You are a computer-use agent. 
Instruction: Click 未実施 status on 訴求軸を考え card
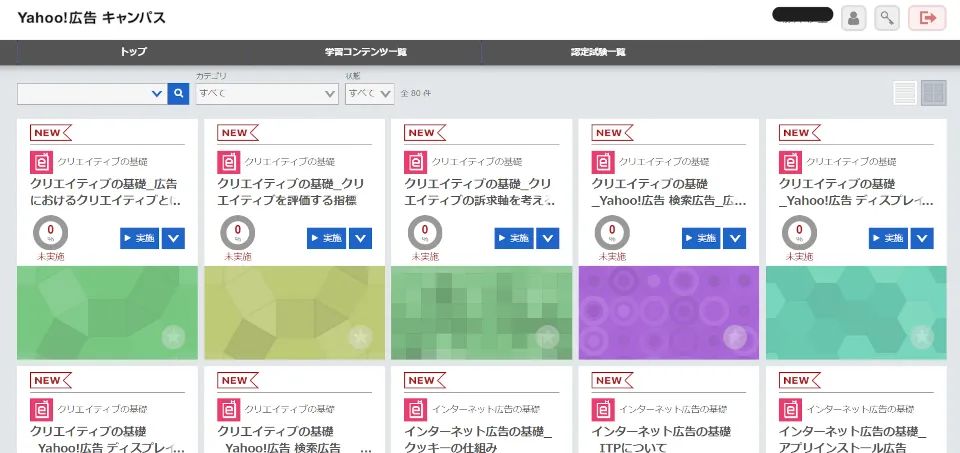425,256
